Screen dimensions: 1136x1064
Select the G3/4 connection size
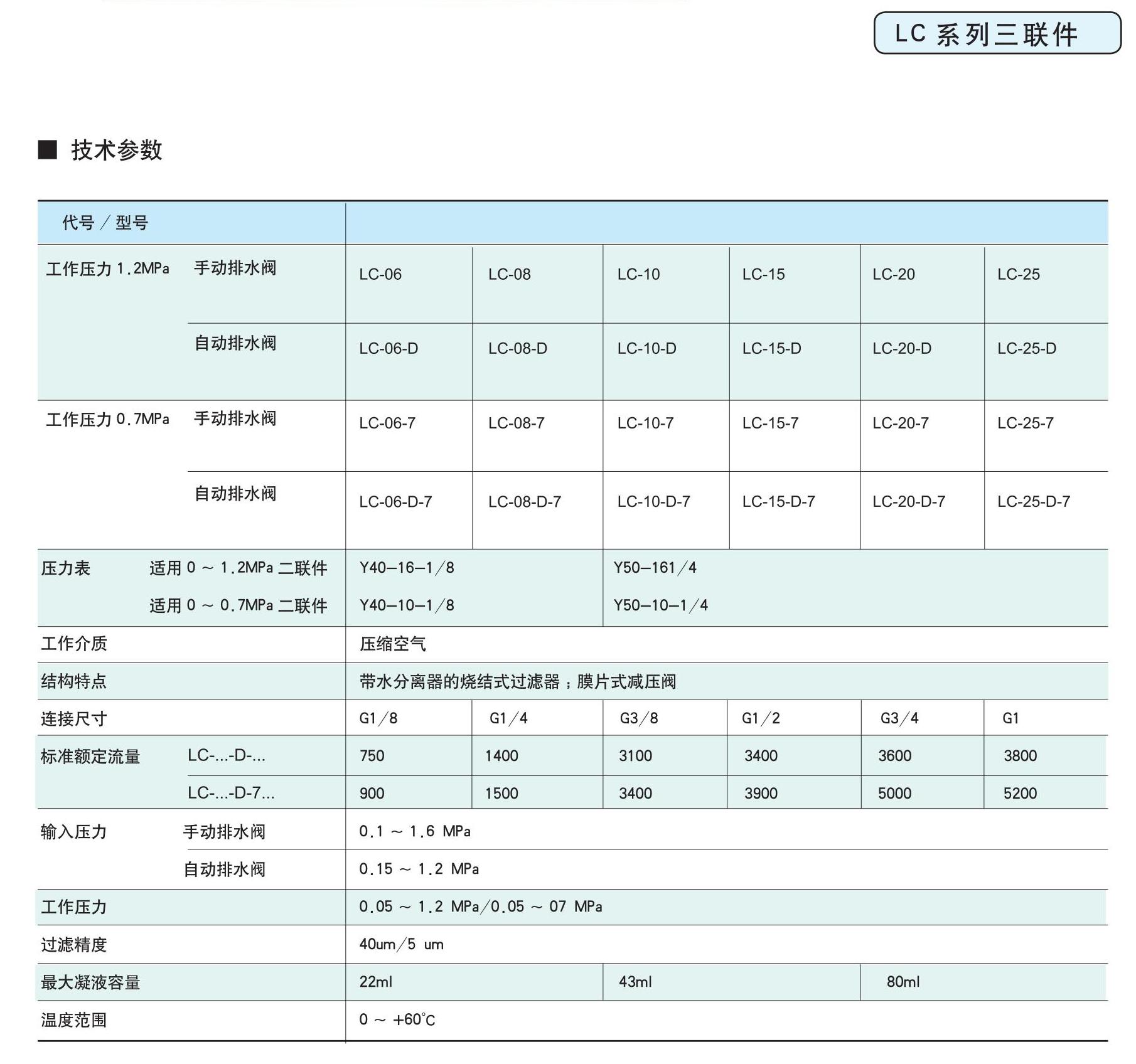pyautogui.click(x=899, y=718)
